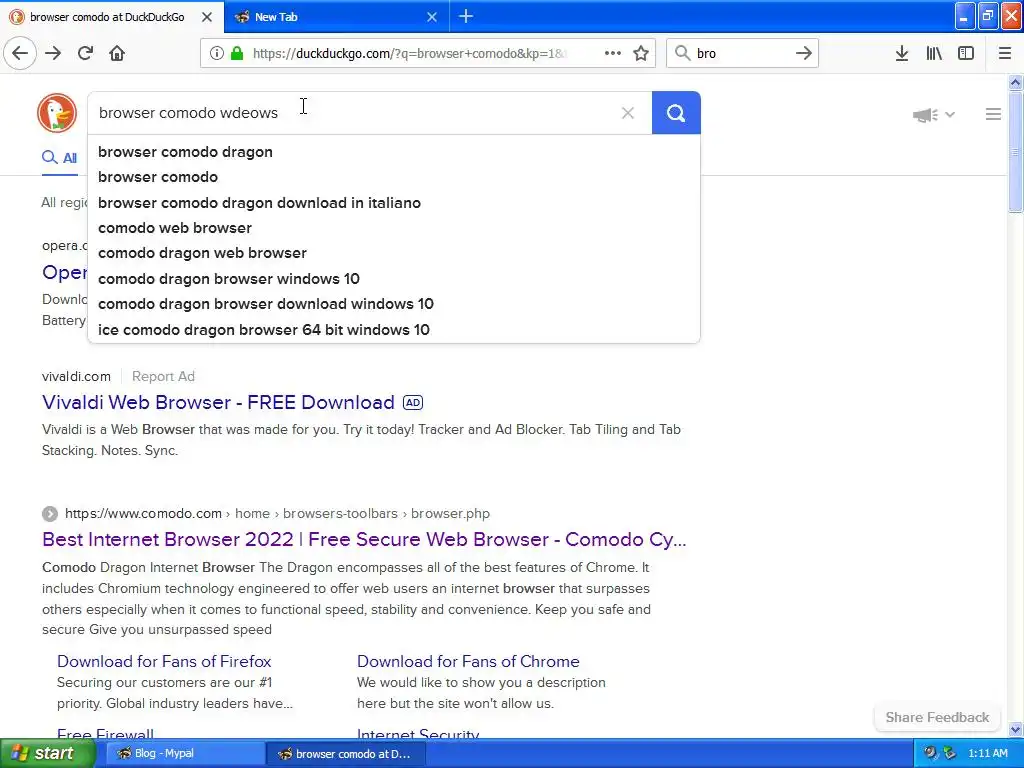Show site information icon in address bar
Viewport: 1024px width, 768px height.
click(216, 53)
